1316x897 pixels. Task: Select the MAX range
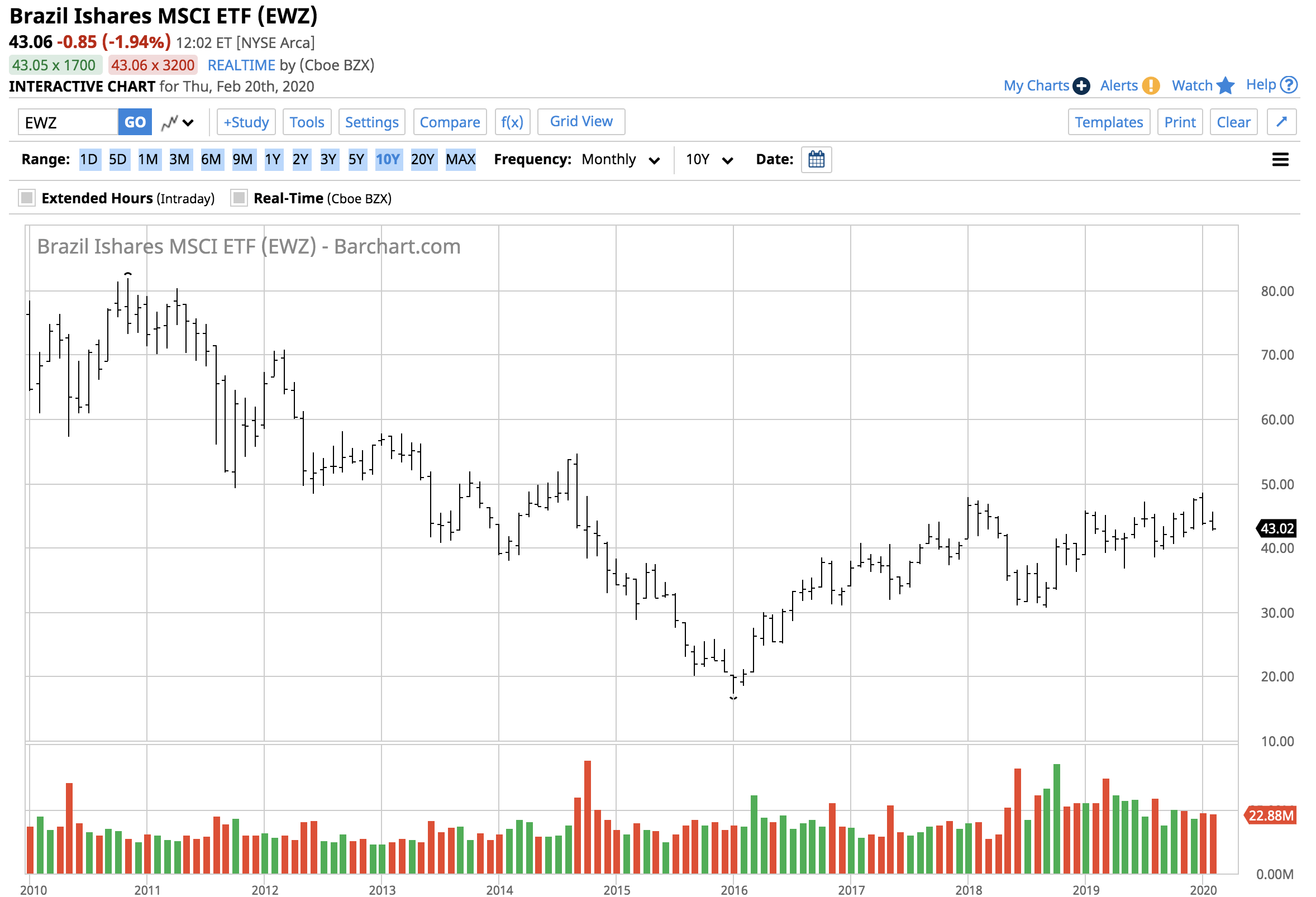click(461, 160)
